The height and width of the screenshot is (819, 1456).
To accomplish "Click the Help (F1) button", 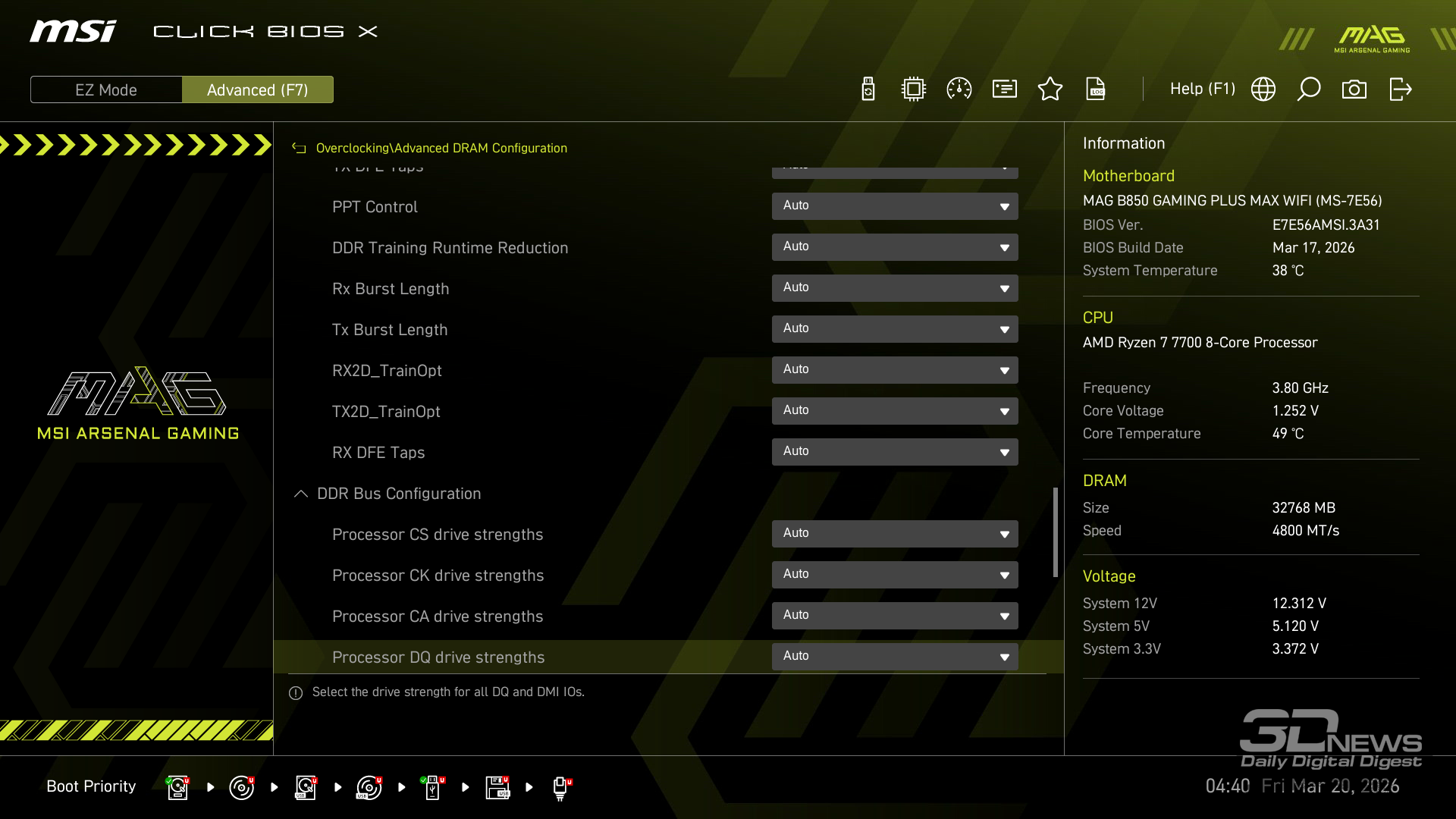I will [x=1202, y=89].
